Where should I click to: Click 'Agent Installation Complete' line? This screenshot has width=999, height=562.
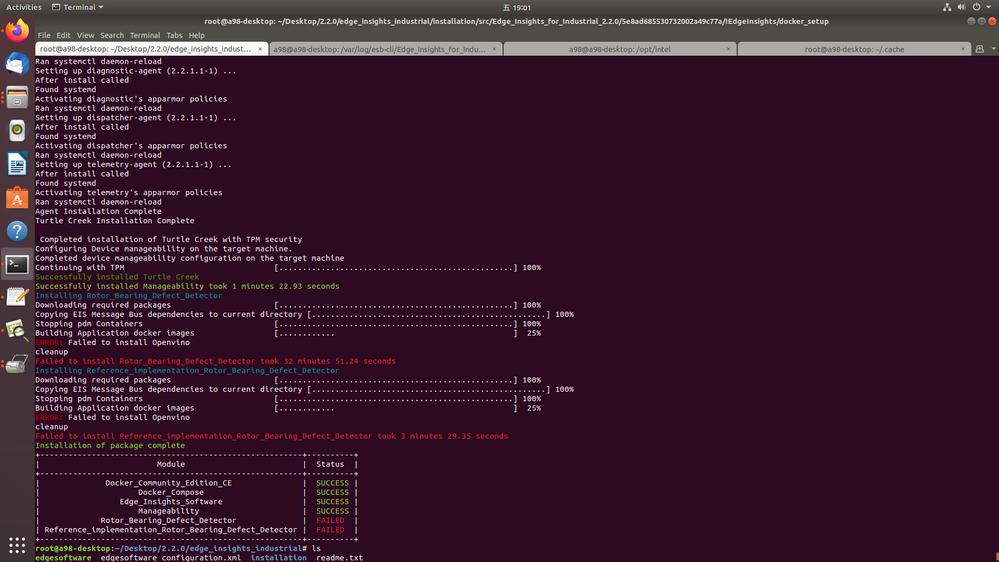[x=98, y=212]
